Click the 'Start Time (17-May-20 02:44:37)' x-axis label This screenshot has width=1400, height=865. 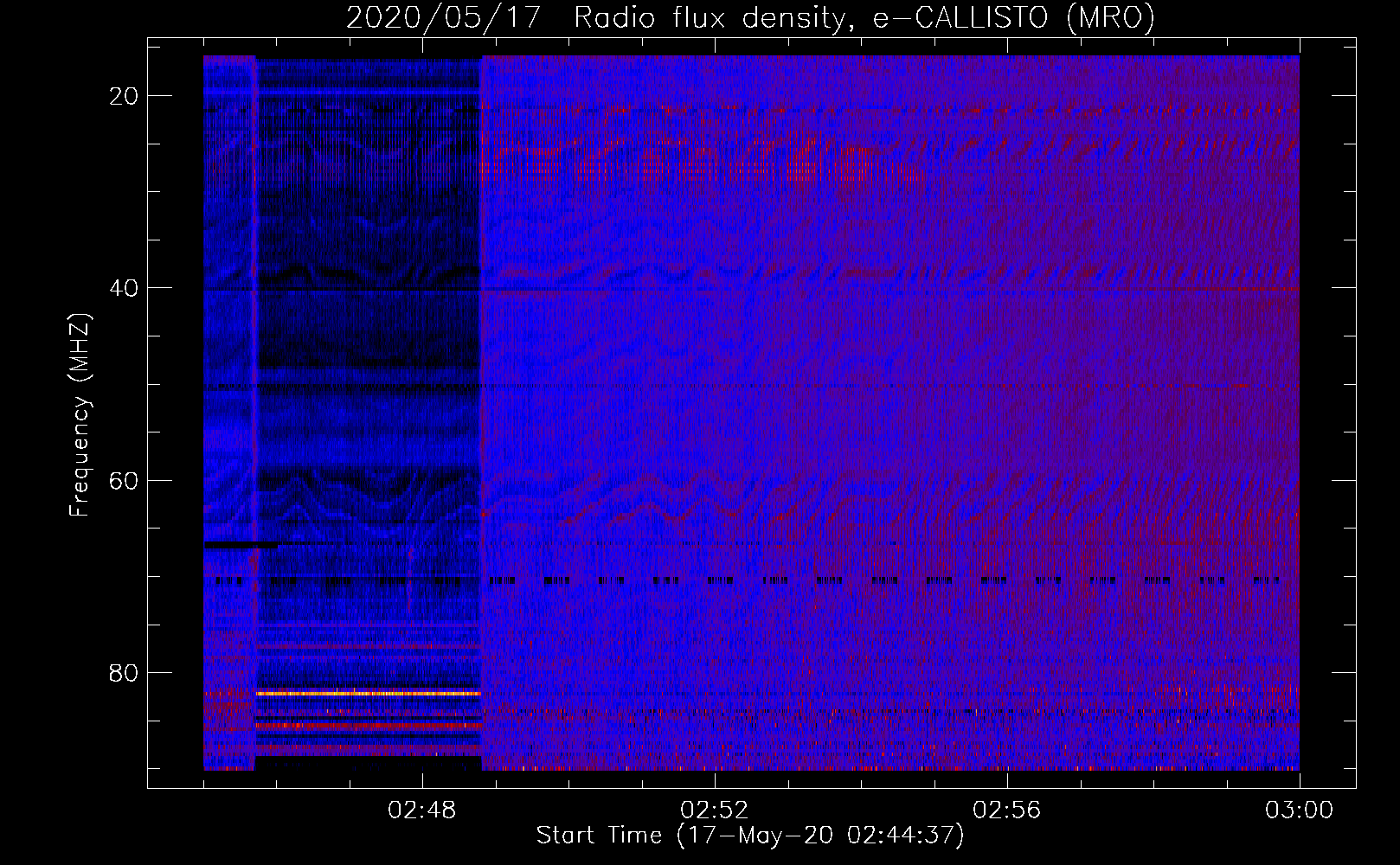[x=750, y=836]
